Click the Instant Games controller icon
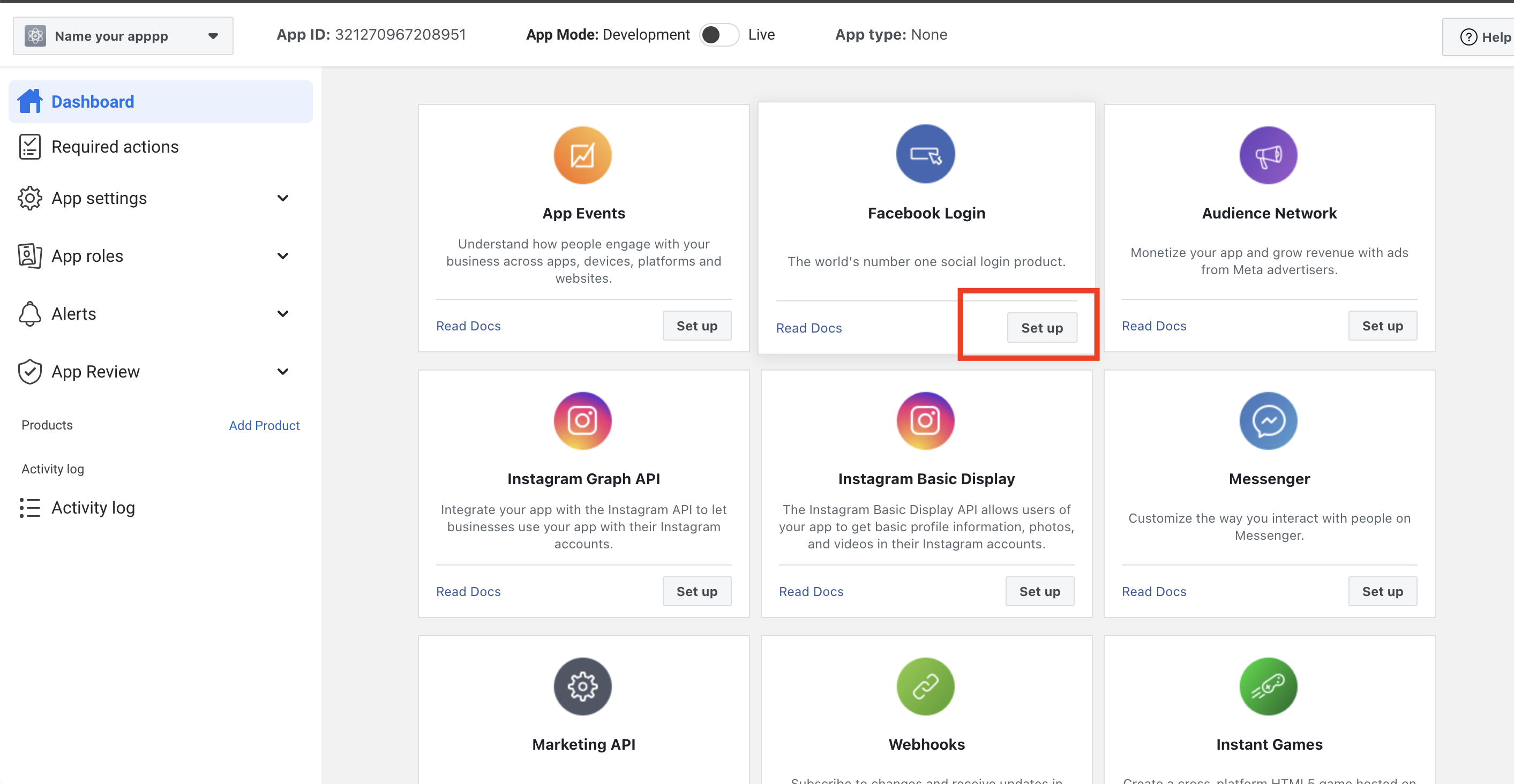 [1268, 687]
